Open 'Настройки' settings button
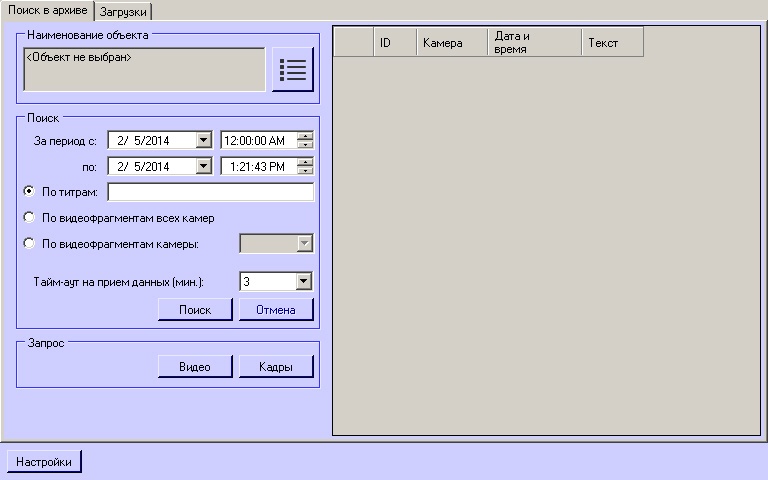The width and height of the screenshot is (768, 480). pyautogui.click(x=44, y=462)
